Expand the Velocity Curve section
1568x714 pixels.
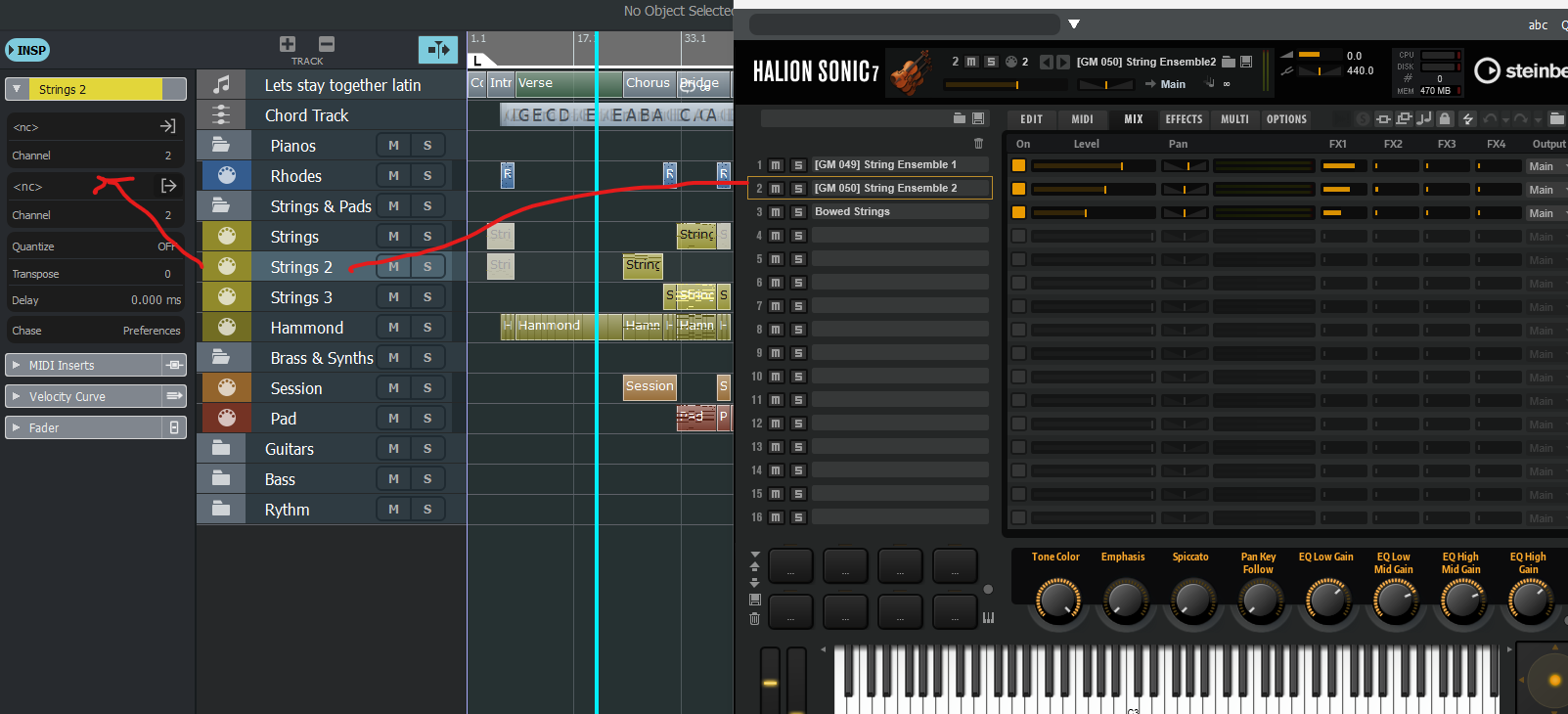[16, 396]
